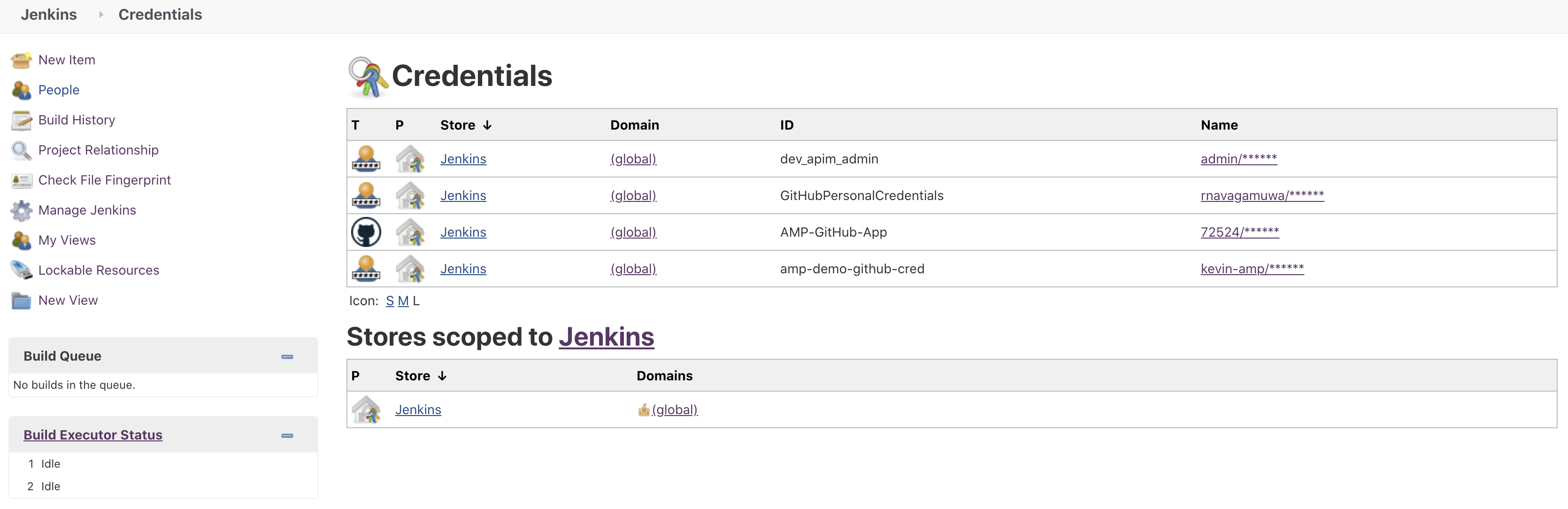
Task: Click the AMP-GitHub-App ID text
Action: point(833,232)
